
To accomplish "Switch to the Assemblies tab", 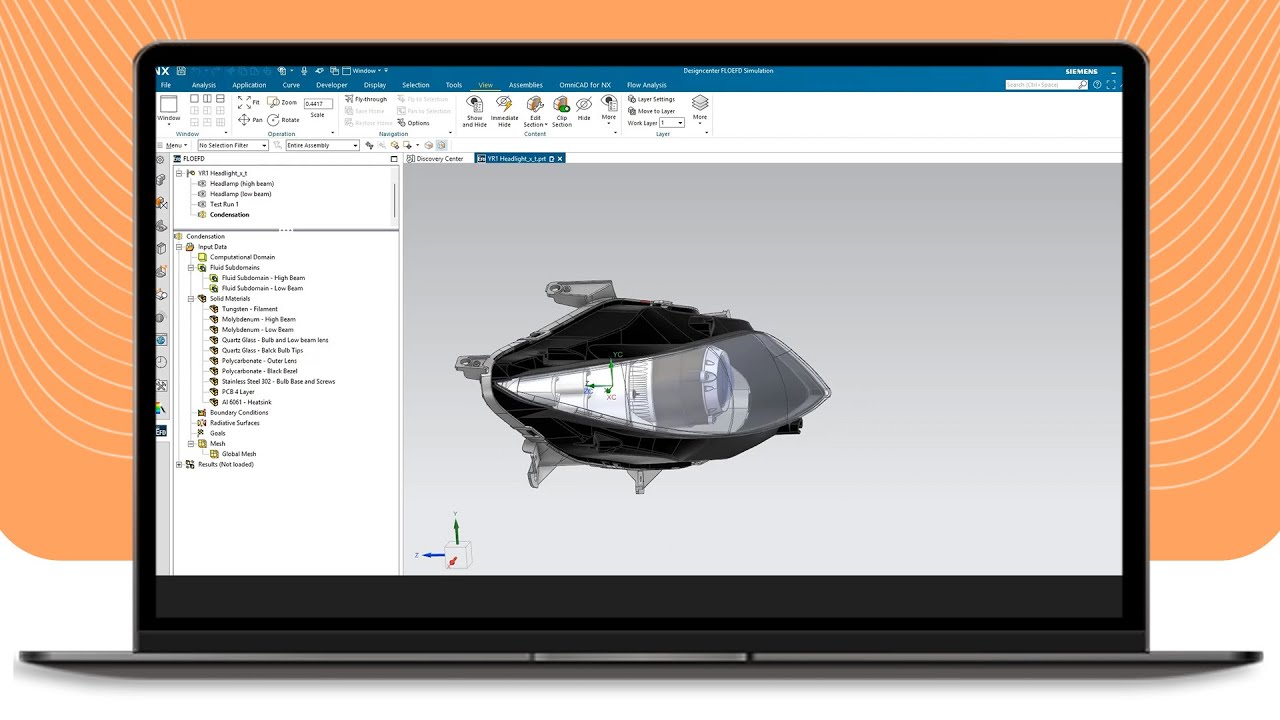I will (x=525, y=85).
